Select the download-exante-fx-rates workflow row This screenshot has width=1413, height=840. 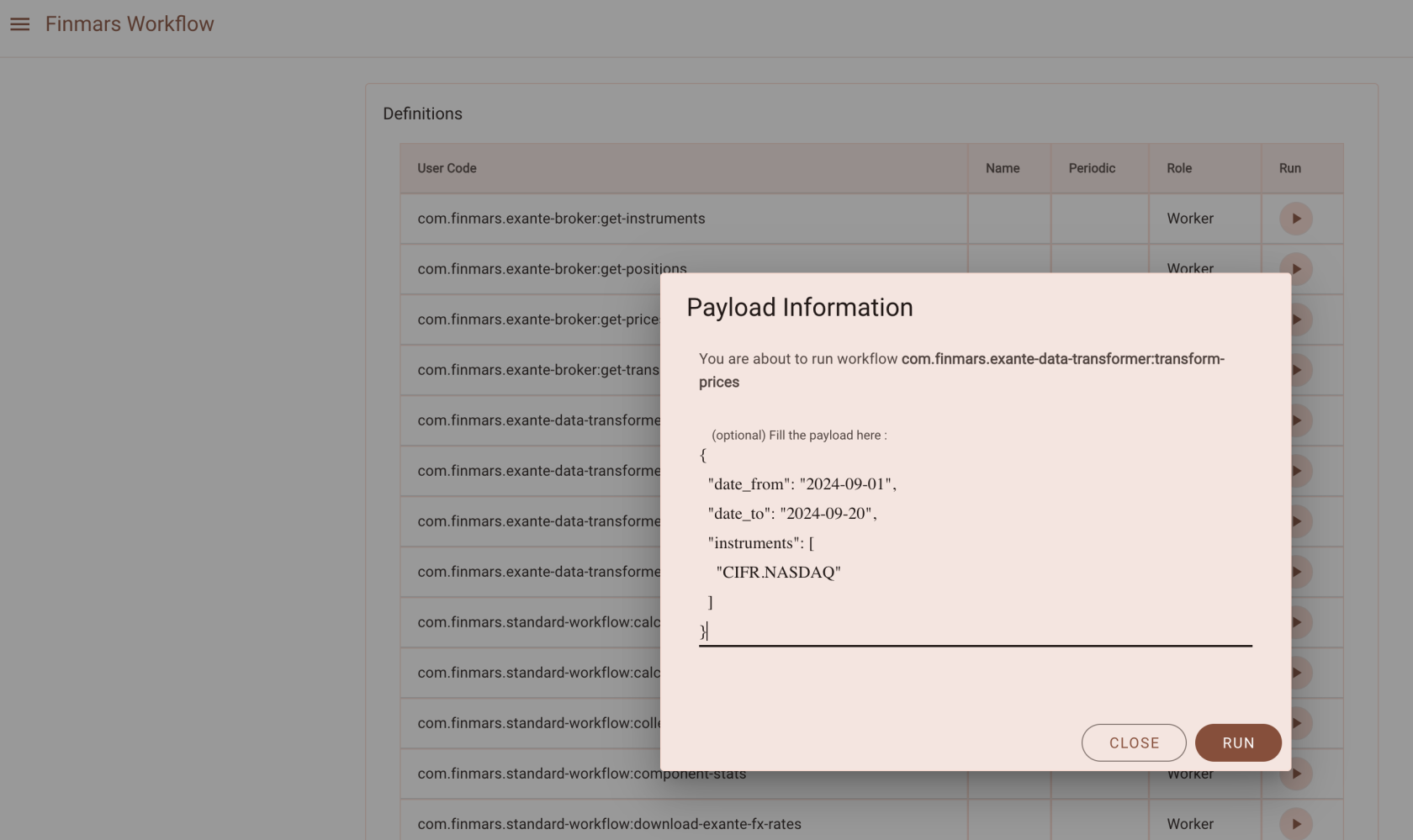click(x=609, y=824)
